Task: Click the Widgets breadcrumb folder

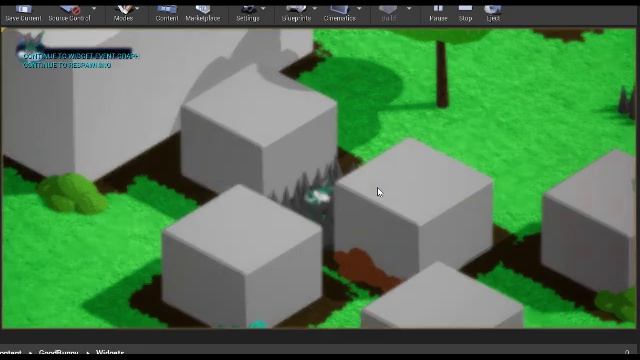Action: [x=110, y=353]
